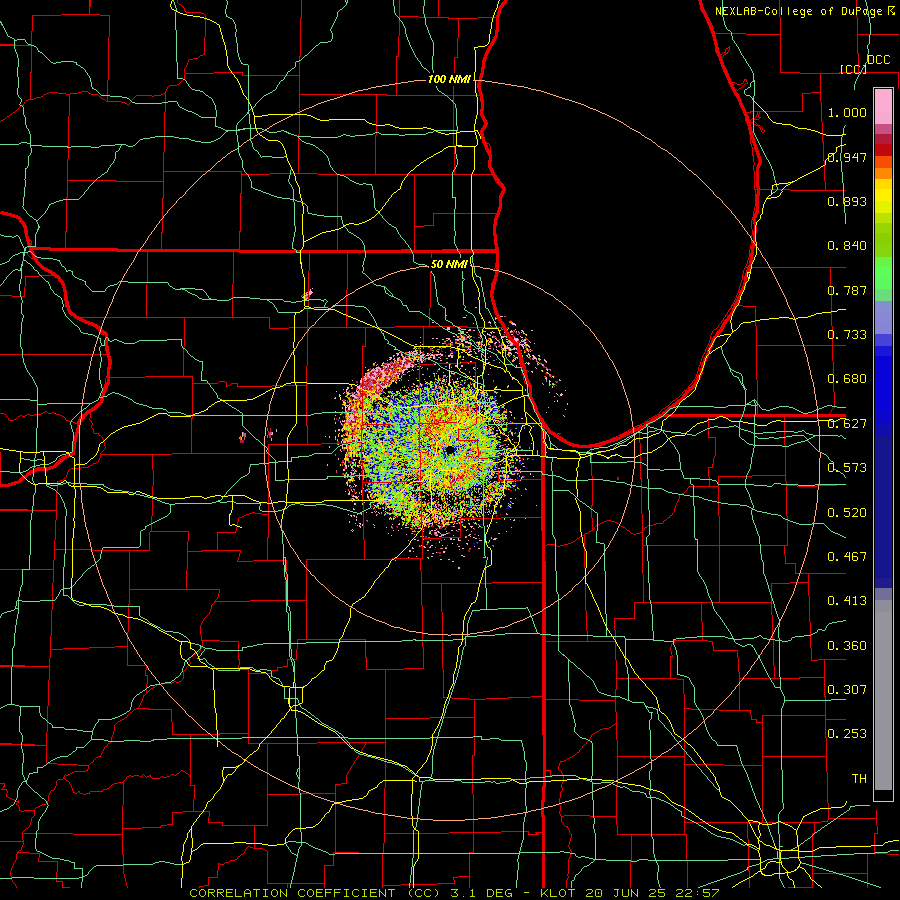Pick the bright green swatch on the color bar
900x900 pixels.
pyautogui.click(x=883, y=273)
